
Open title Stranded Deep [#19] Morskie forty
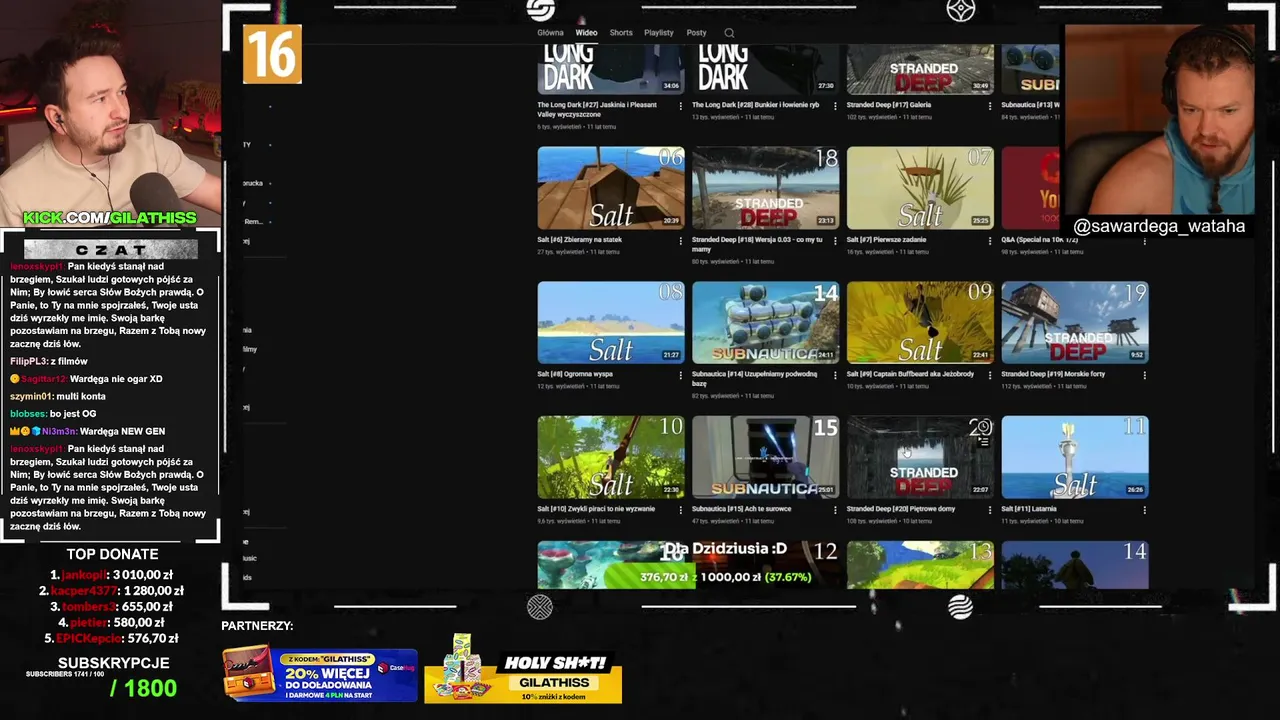1053,374
